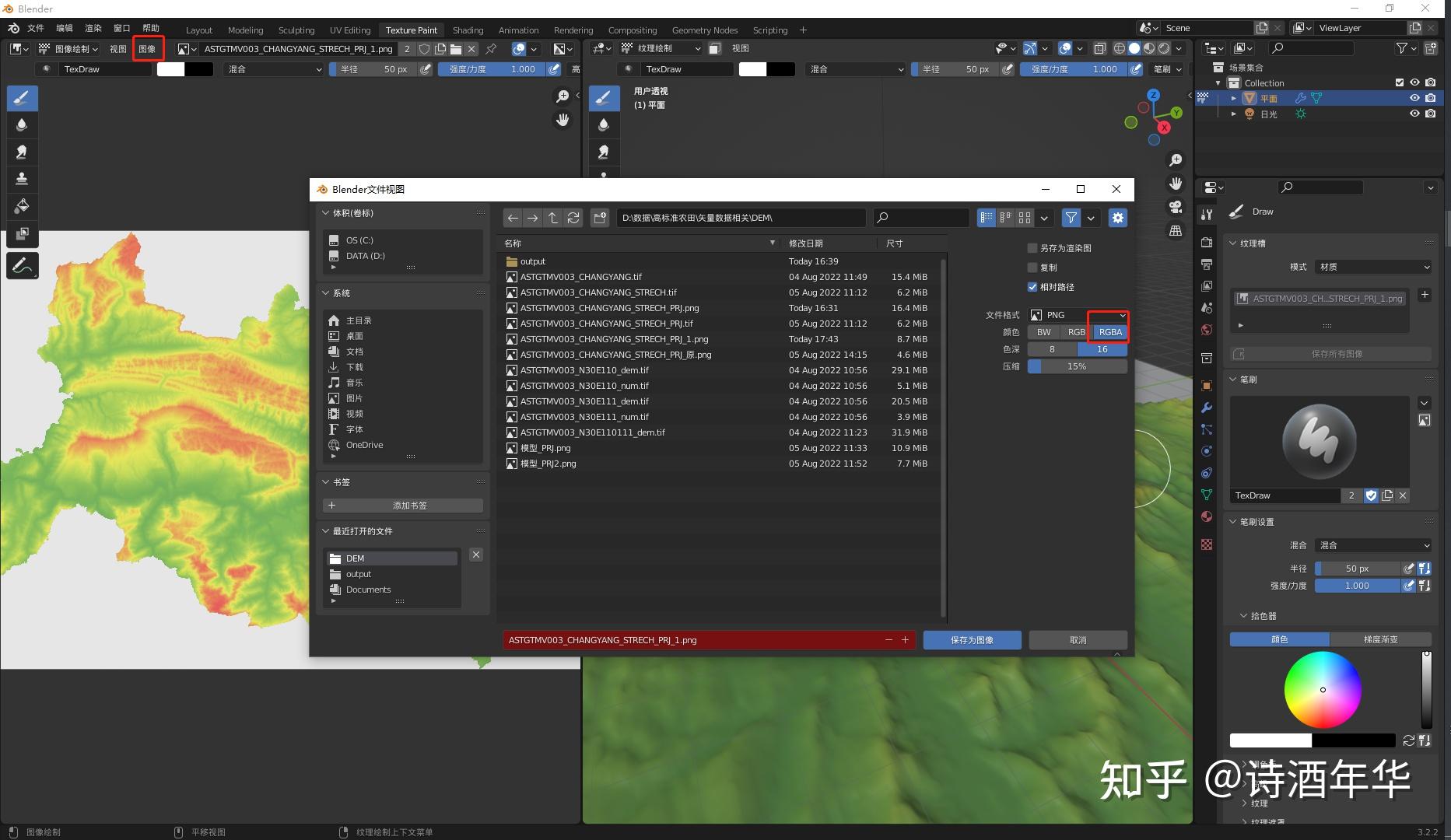
Task: Switch to thumbnail display mode
Action: pyautogui.click(x=1025, y=218)
